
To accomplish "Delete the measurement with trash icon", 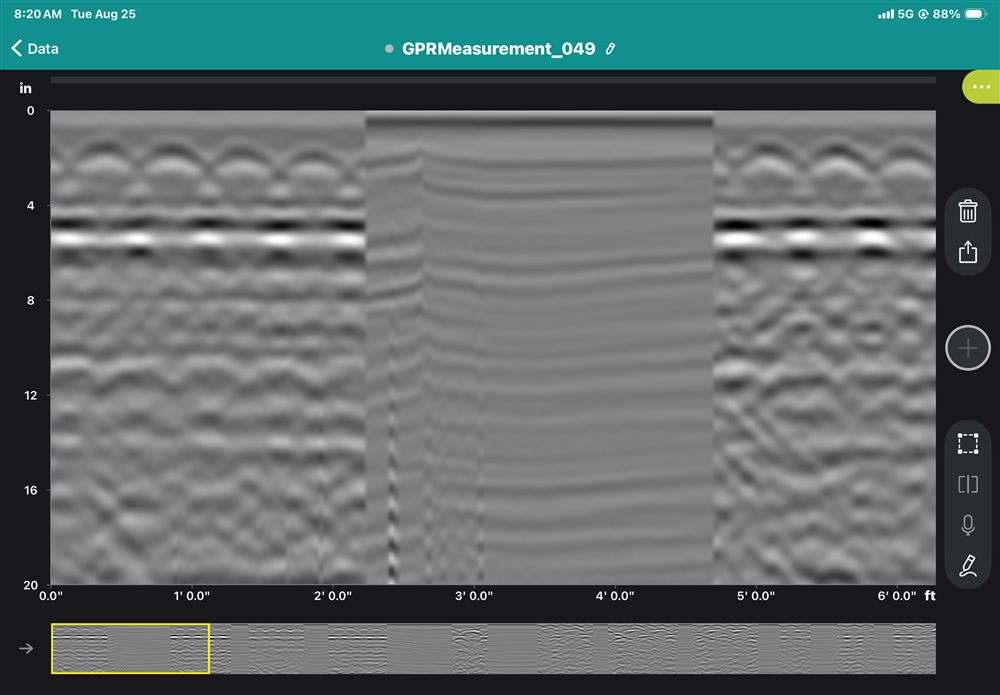I will (x=967, y=211).
